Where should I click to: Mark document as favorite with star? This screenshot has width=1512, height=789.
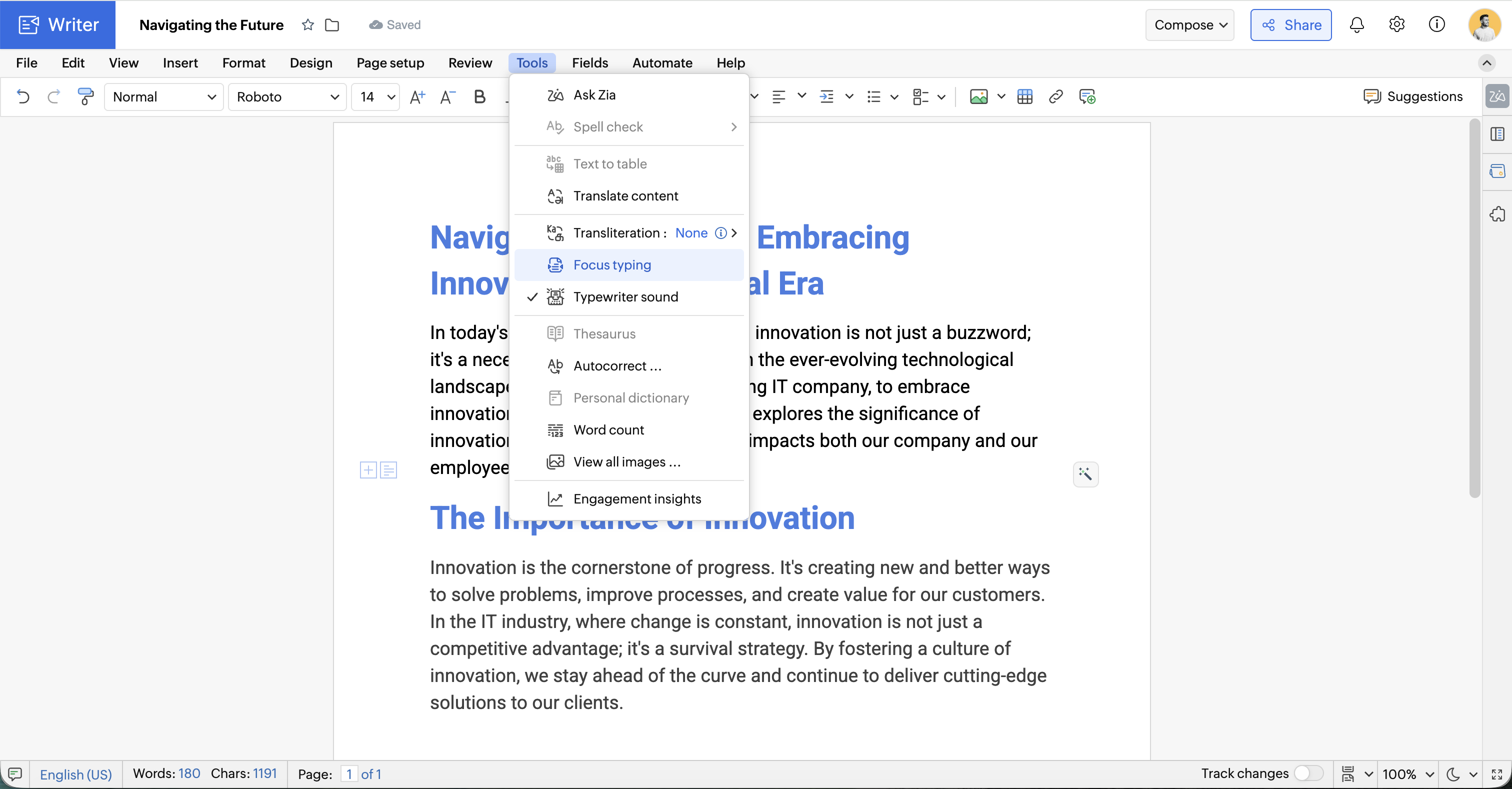click(x=307, y=24)
